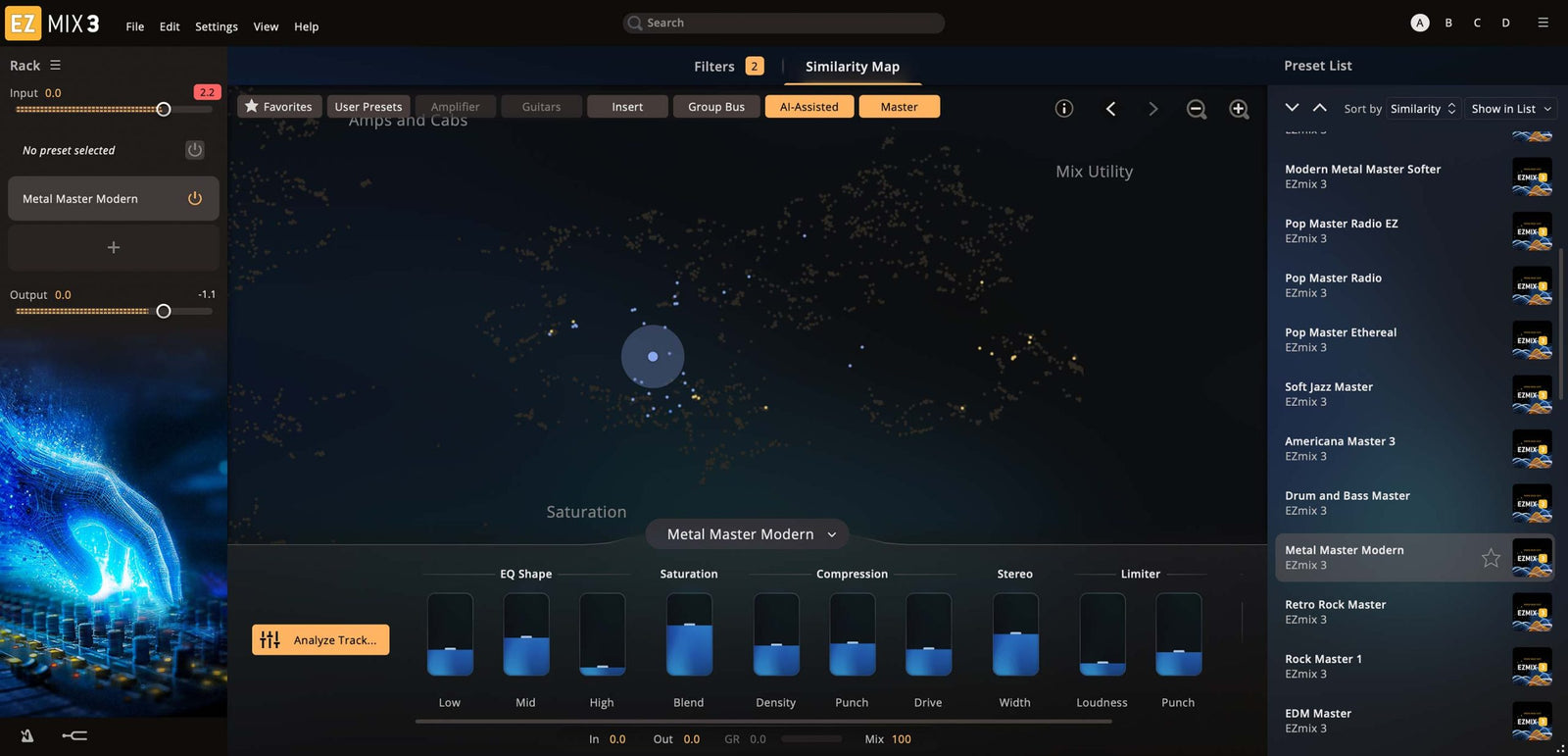Switch to the Similarity Map tab
This screenshot has height=756, width=1568.
853,66
